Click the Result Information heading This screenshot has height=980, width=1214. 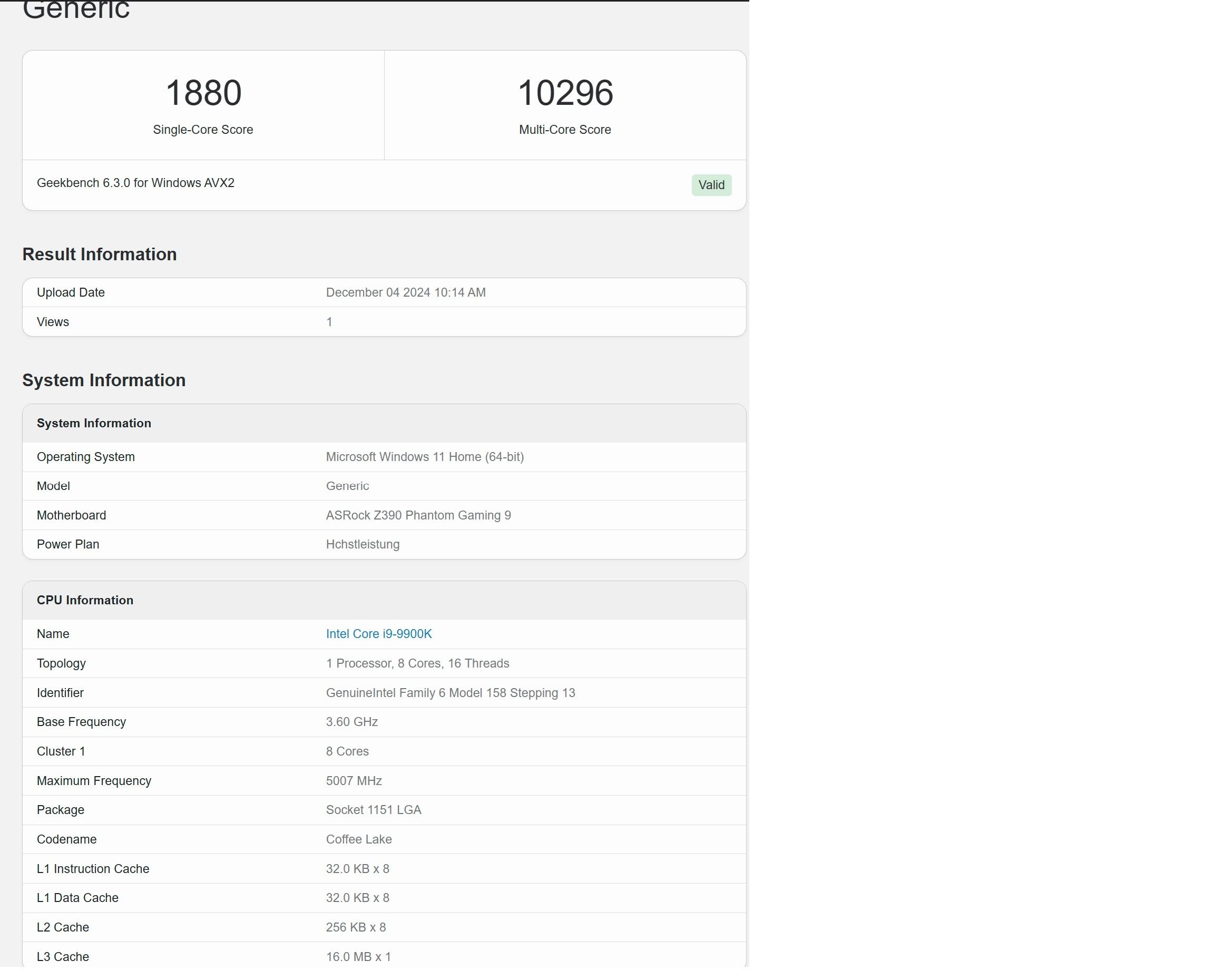[100, 254]
